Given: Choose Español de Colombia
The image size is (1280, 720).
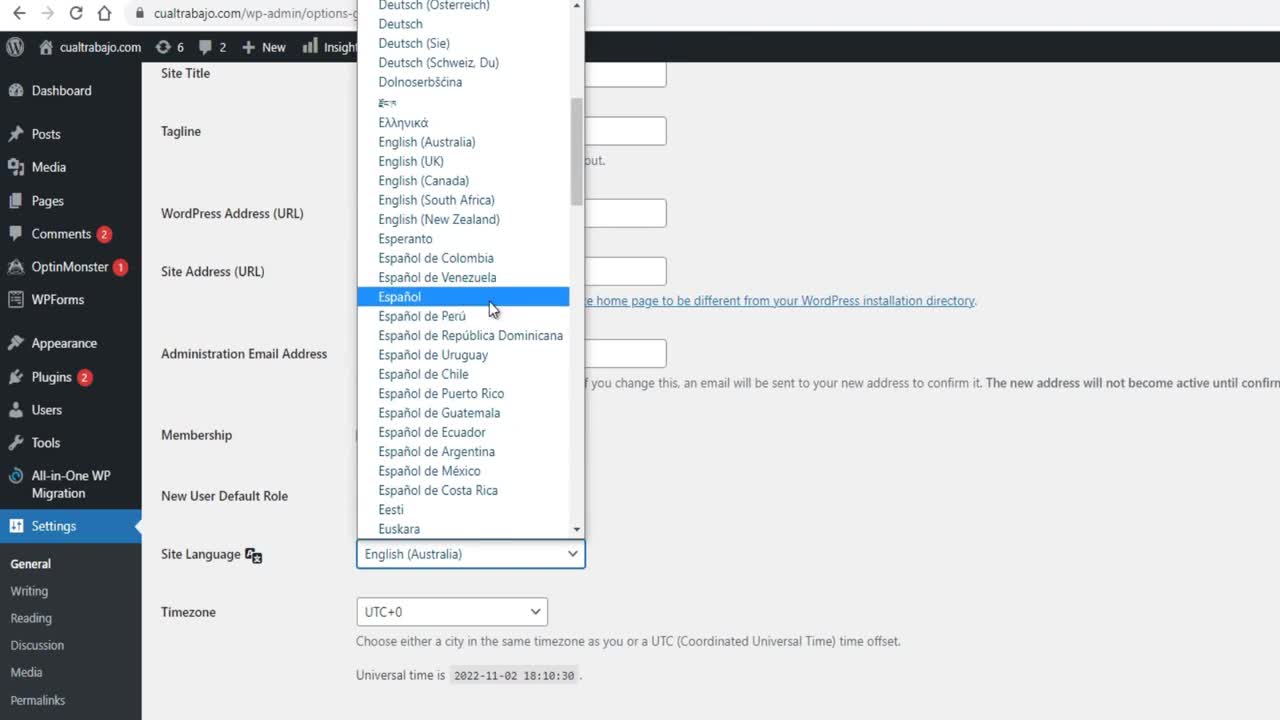Looking at the screenshot, I should tap(463, 258).
